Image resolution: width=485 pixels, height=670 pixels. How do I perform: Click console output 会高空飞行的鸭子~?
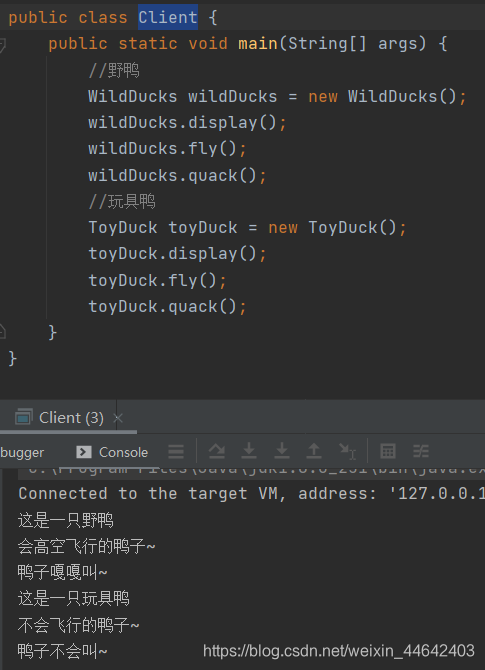coord(87,547)
